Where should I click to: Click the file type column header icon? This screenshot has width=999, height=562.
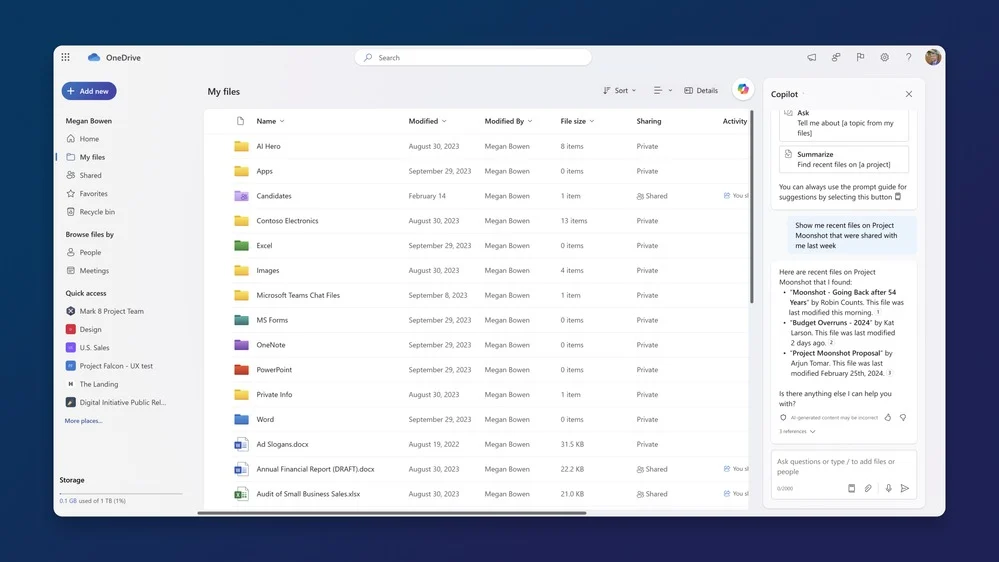[240, 121]
